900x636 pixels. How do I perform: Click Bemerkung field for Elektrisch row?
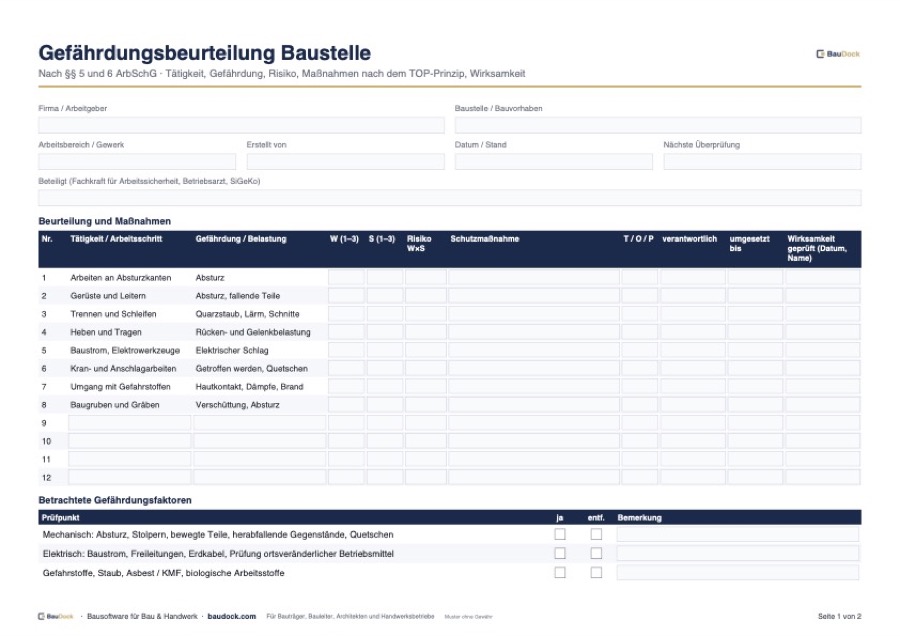coord(738,553)
